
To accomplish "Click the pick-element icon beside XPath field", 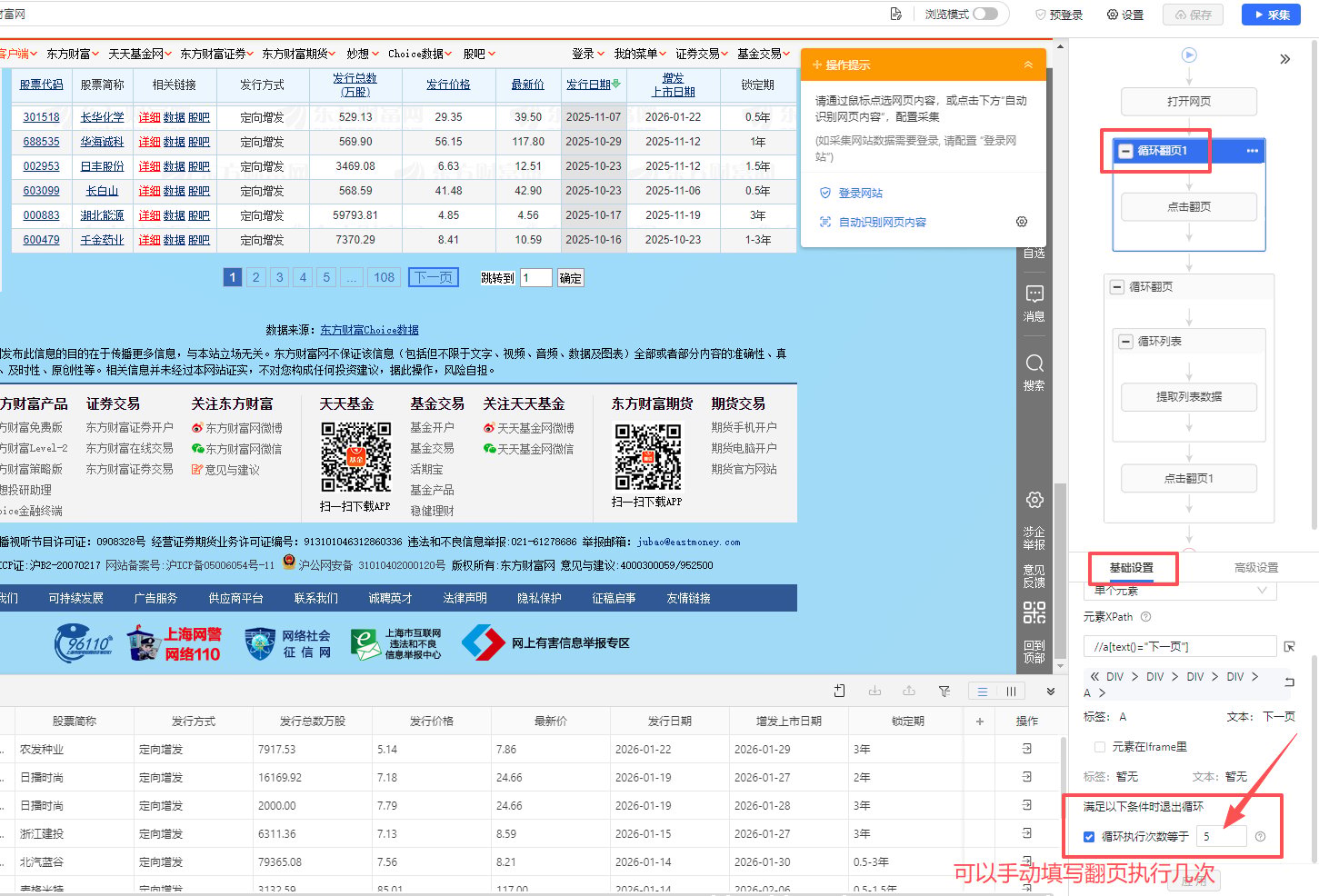I will 1289,646.
